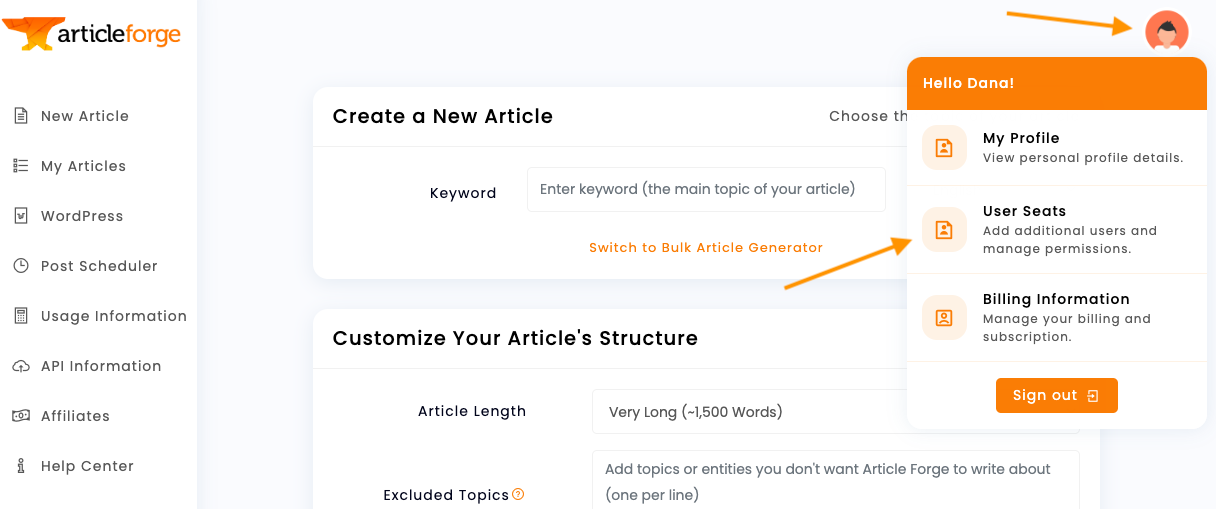
Task: Click the New Article document icon
Action: click(x=20, y=116)
